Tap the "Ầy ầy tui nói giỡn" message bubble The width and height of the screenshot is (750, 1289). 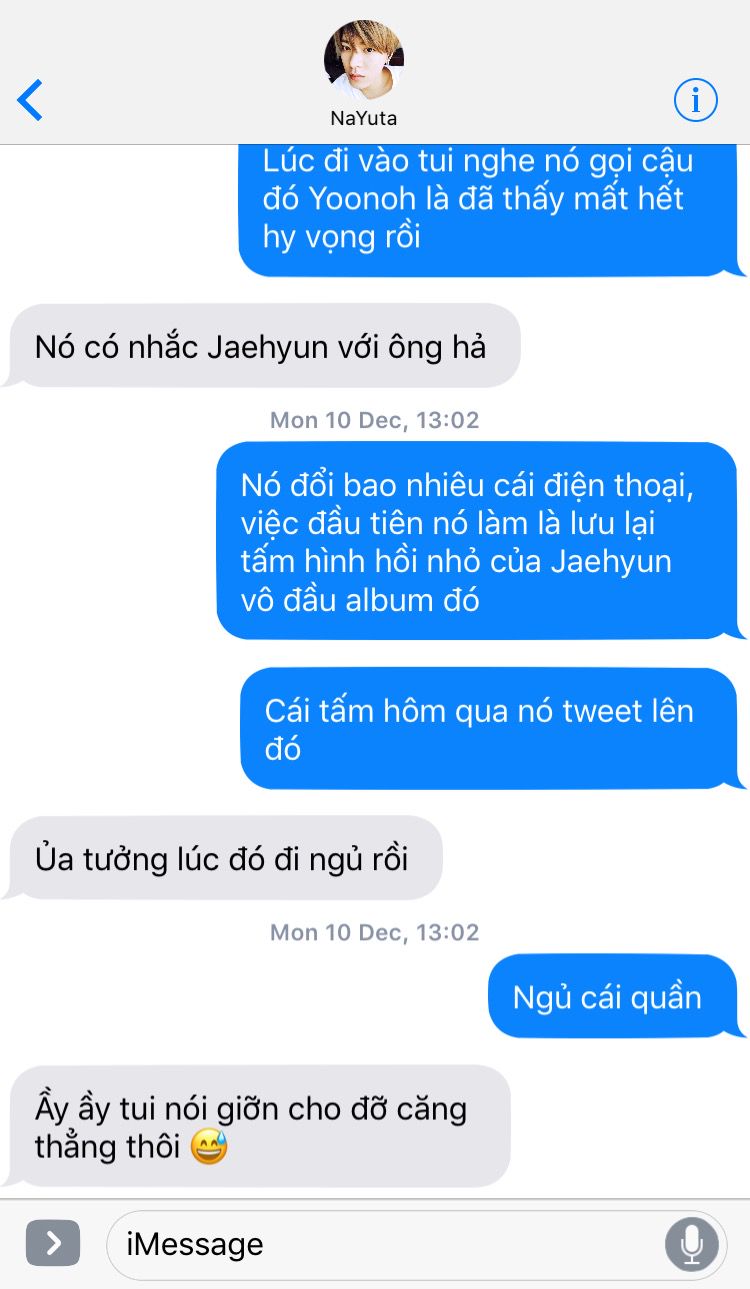258,1126
